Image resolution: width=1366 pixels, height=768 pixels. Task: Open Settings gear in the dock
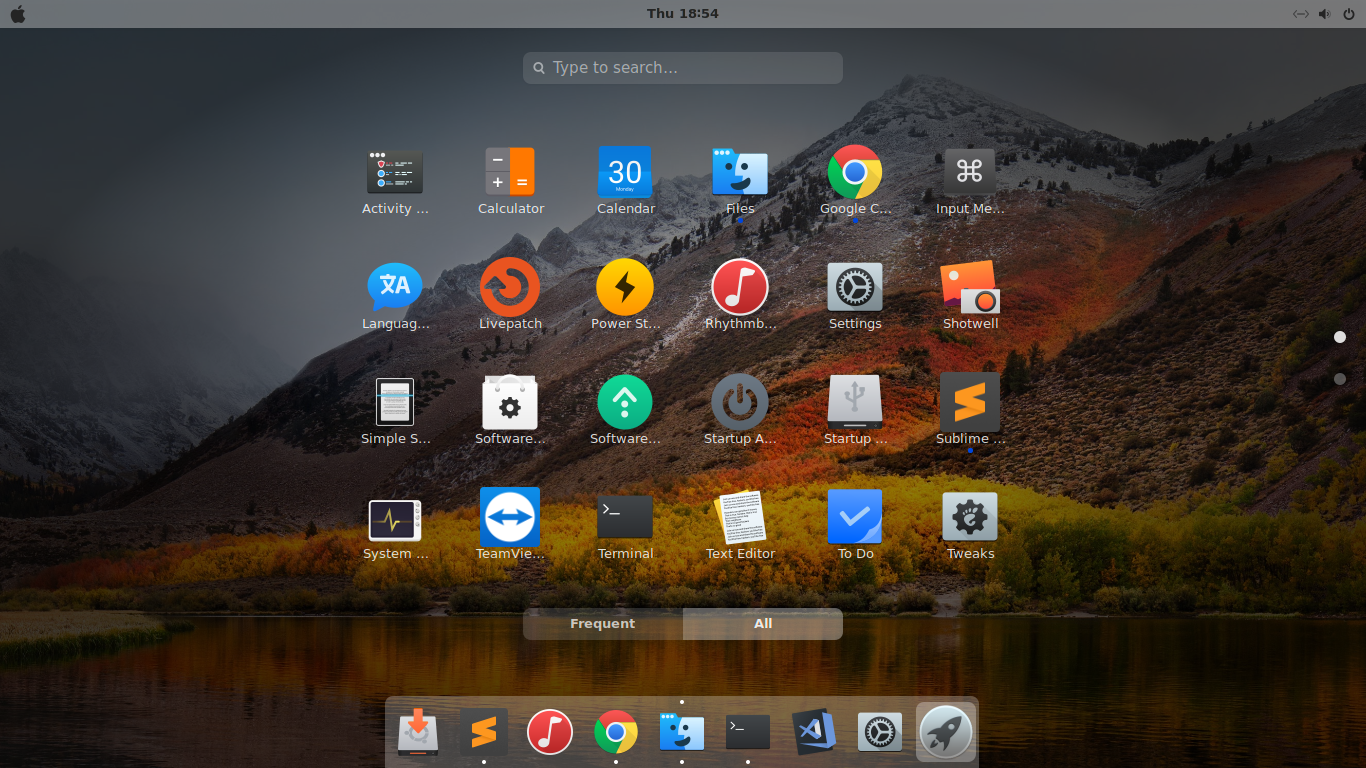[x=880, y=733]
